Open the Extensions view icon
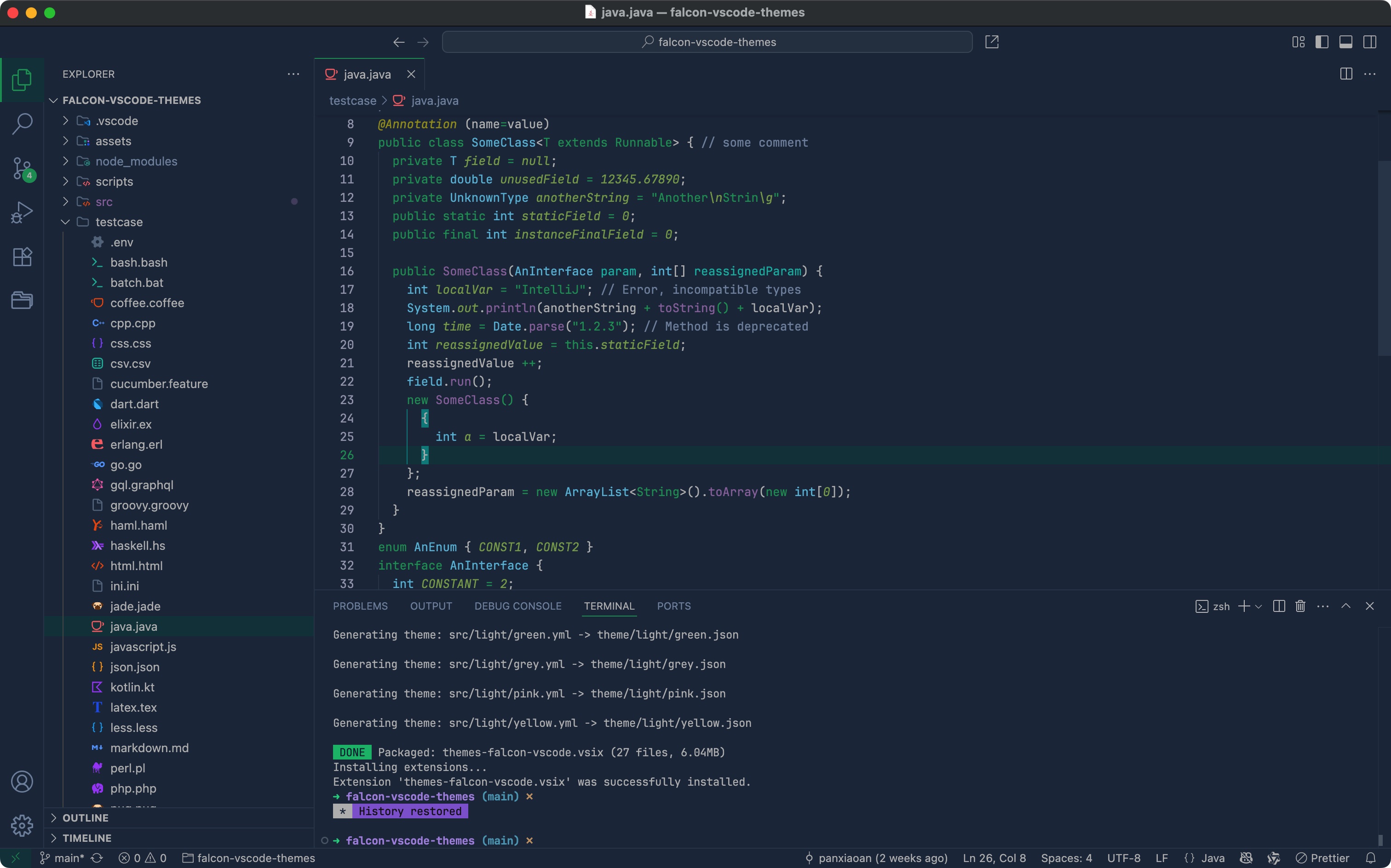This screenshot has width=1391, height=868. pyautogui.click(x=22, y=257)
